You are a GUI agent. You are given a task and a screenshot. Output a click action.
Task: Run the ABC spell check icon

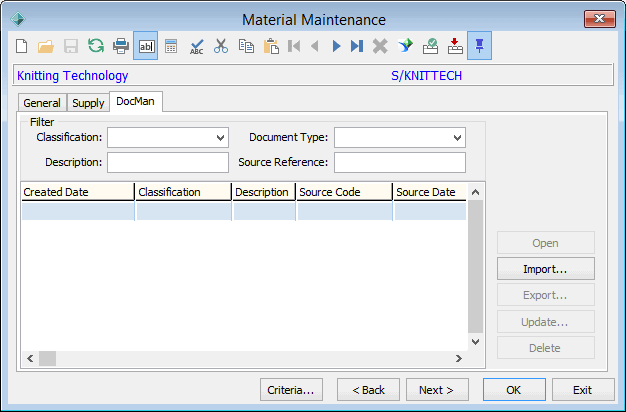coord(196,46)
